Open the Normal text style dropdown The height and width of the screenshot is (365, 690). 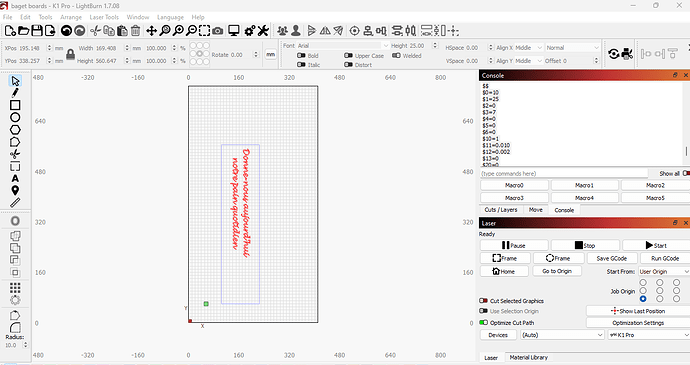pos(573,48)
